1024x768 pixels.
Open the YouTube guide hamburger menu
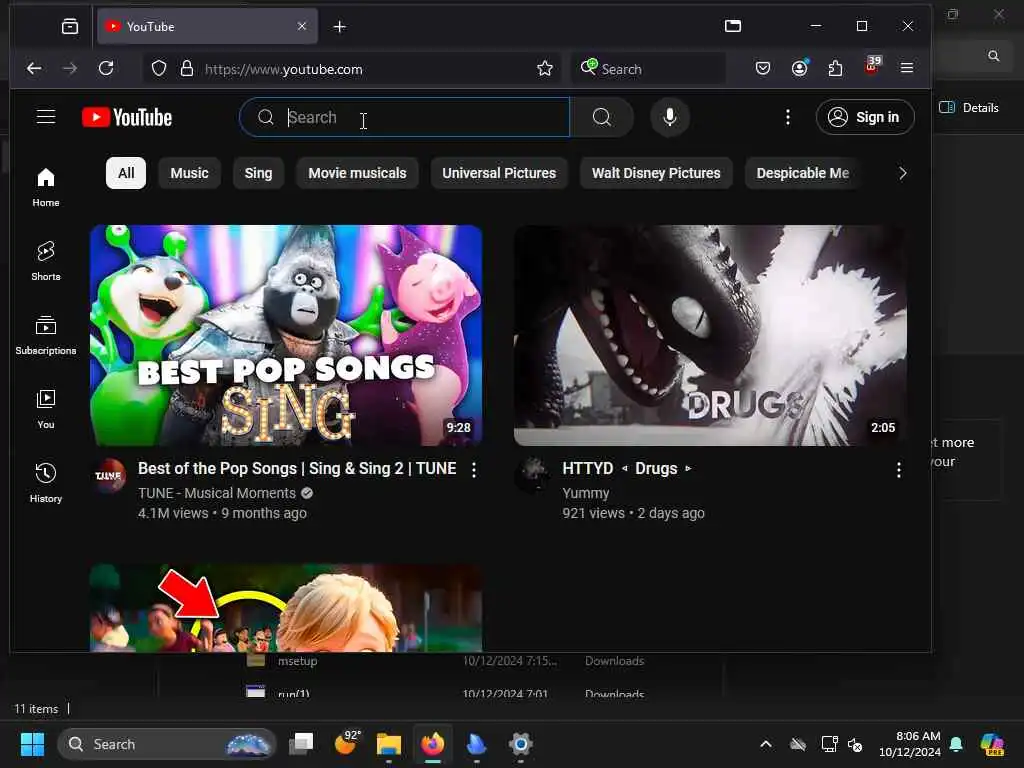[x=46, y=117]
